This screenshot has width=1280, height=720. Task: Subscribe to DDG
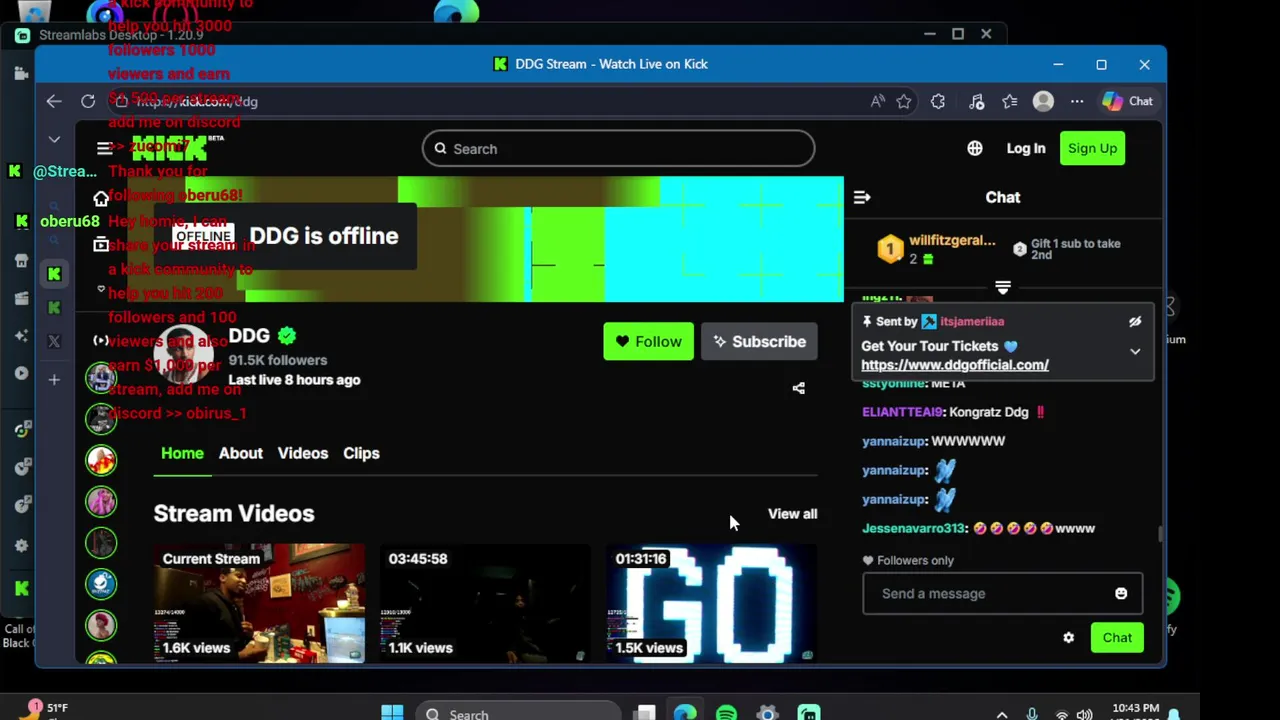click(759, 341)
